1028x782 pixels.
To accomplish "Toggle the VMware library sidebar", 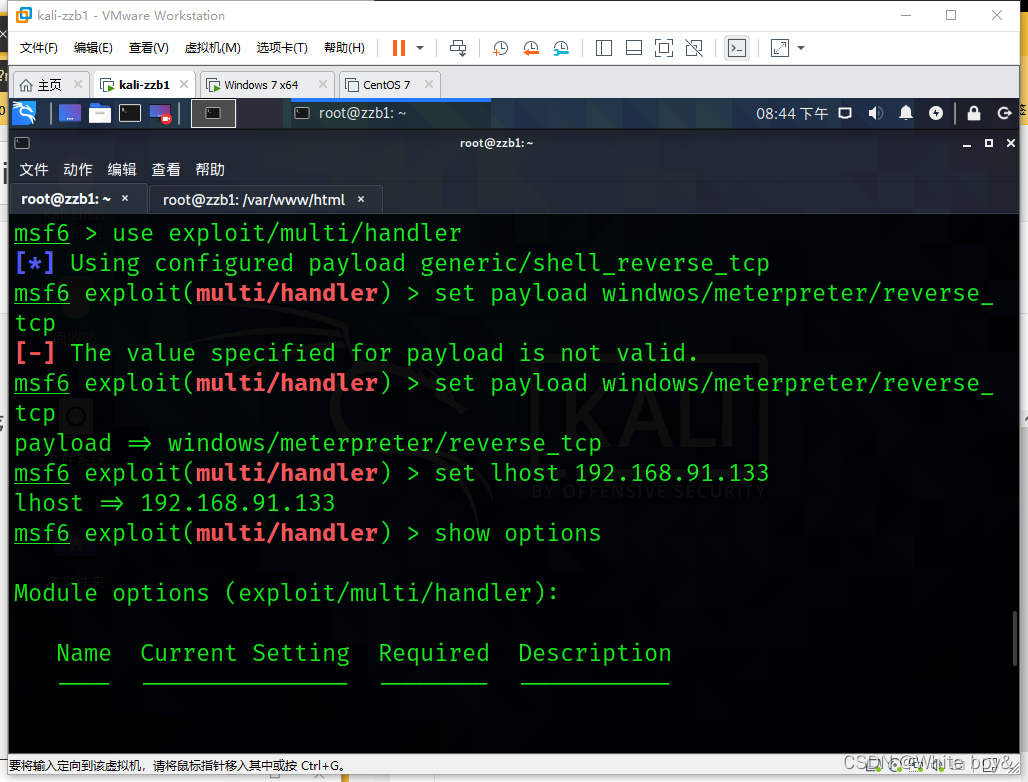I will pyautogui.click(x=604, y=48).
